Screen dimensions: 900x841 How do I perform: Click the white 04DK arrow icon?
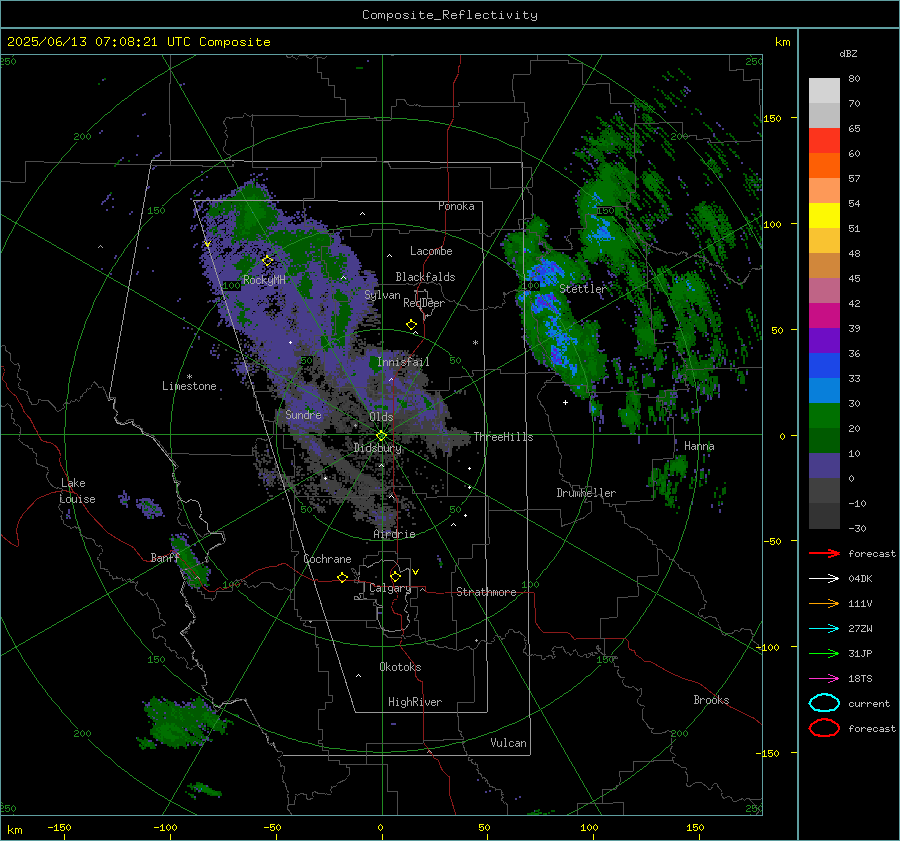(x=824, y=578)
